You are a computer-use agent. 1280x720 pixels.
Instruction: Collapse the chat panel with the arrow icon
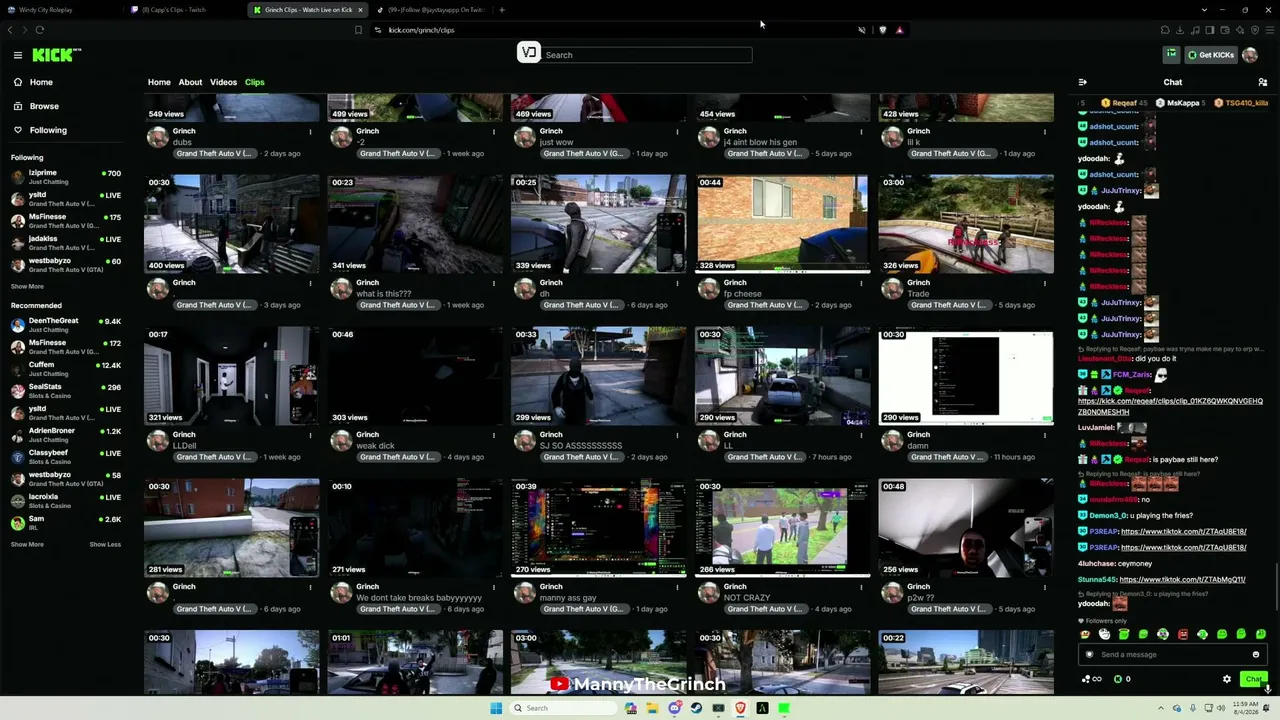(1082, 82)
